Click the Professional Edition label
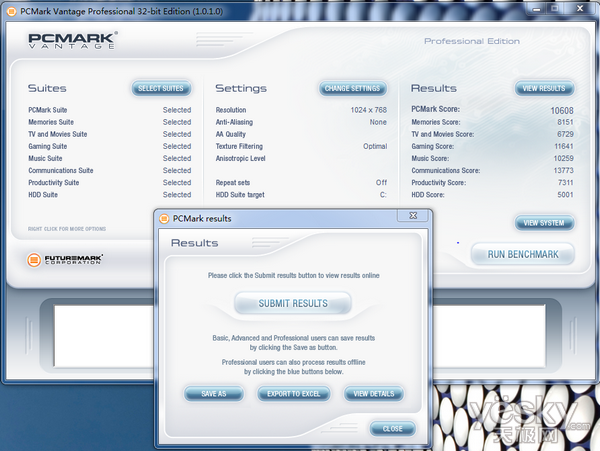Viewport: 600px width, 451px height. pyautogui.click(x=472, y=41)
